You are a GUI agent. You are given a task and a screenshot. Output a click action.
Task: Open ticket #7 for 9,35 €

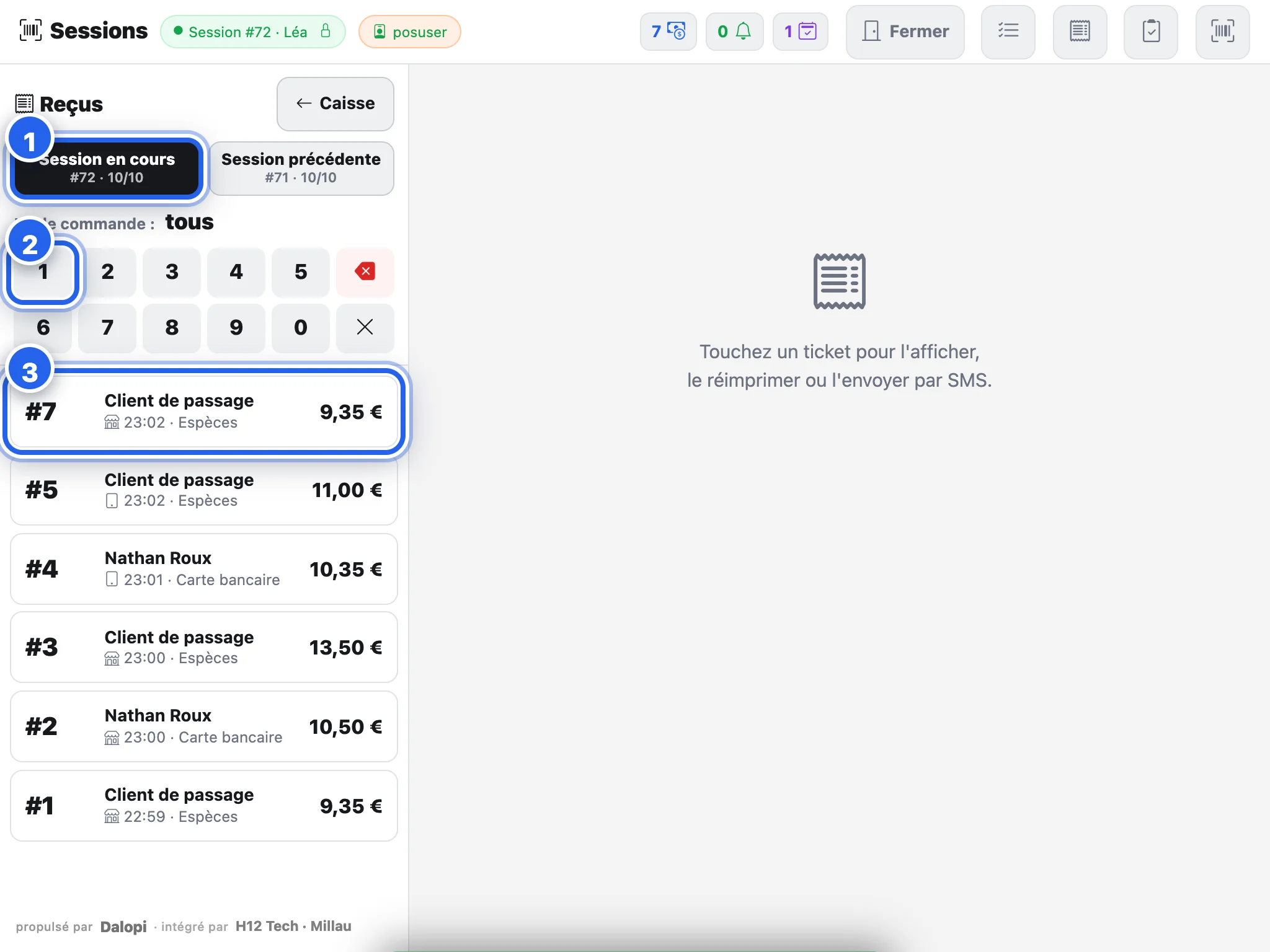tap(204, 412)
